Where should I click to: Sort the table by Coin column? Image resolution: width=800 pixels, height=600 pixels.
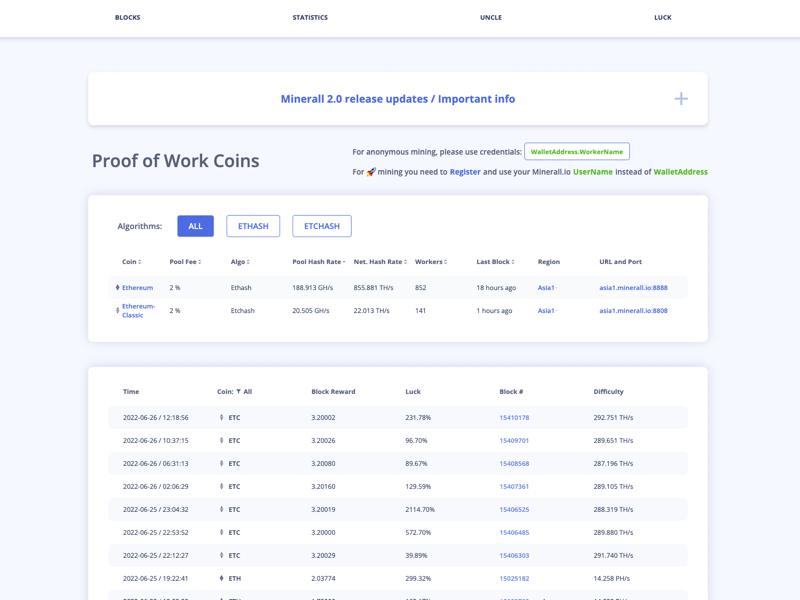[132, 262]
